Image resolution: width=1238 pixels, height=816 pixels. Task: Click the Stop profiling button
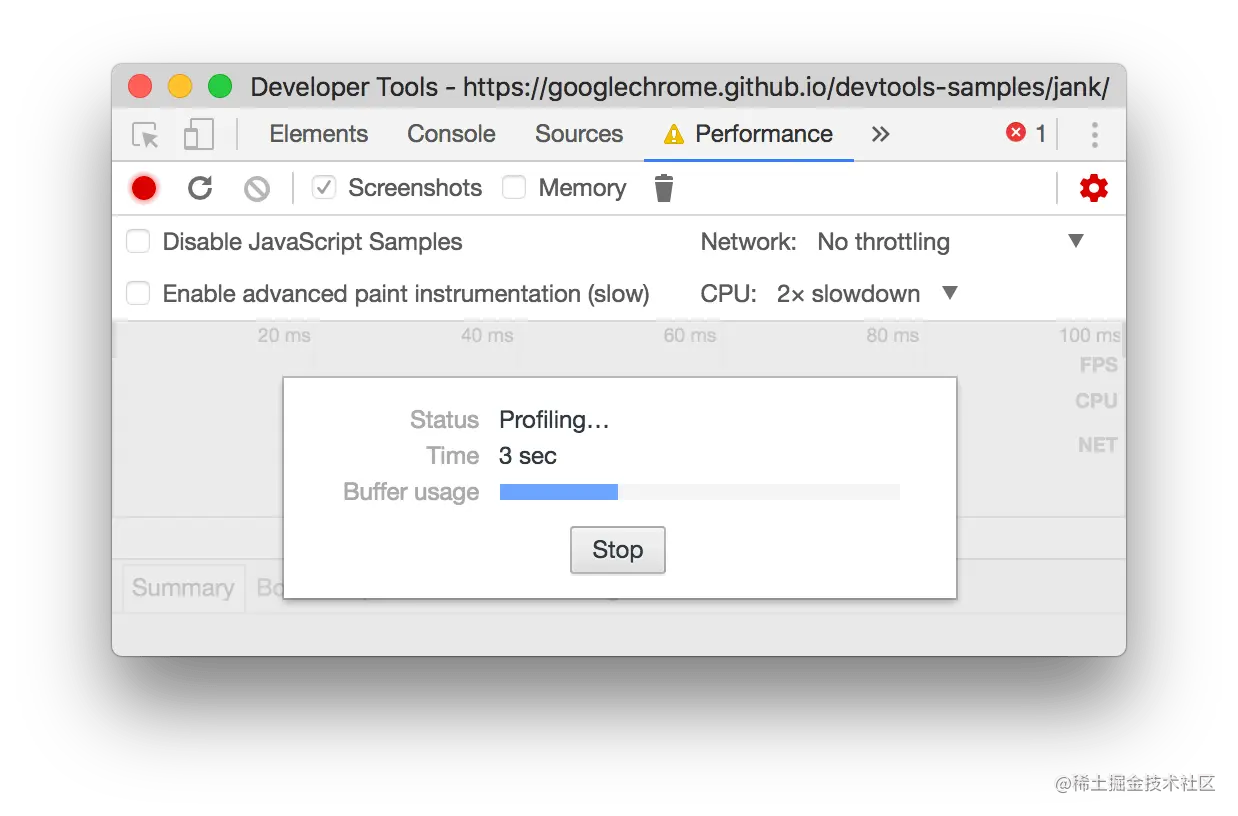point(618,550)
